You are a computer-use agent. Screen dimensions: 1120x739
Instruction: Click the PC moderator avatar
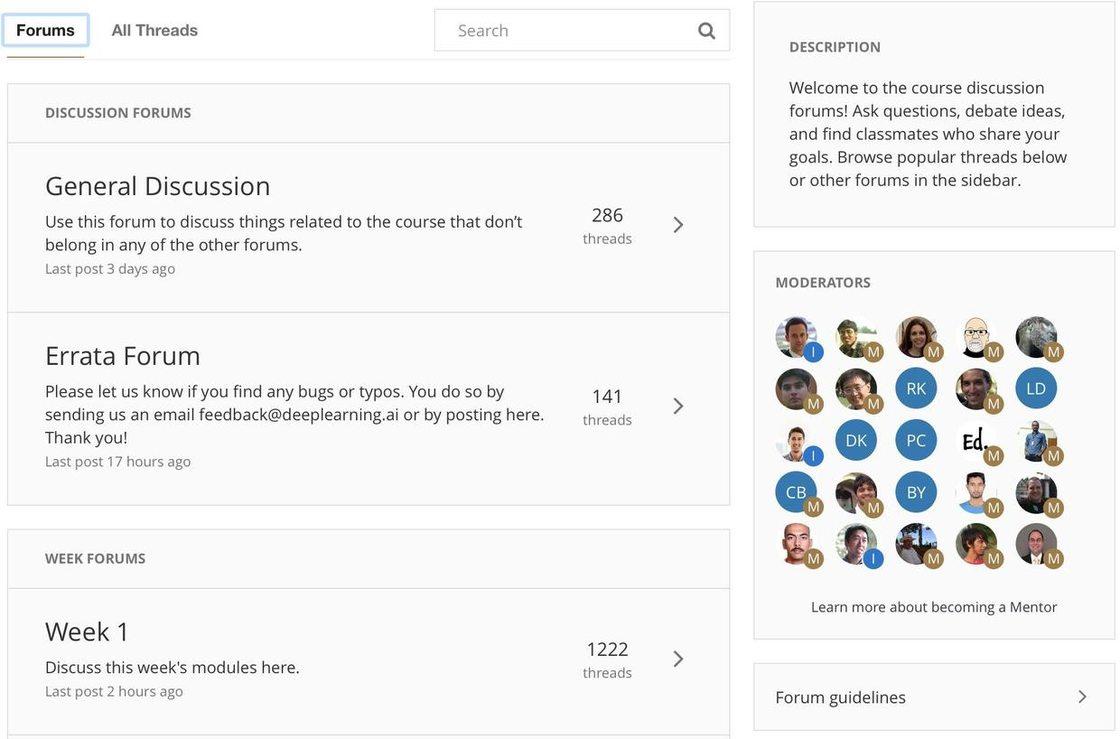[x=916, y=440]
